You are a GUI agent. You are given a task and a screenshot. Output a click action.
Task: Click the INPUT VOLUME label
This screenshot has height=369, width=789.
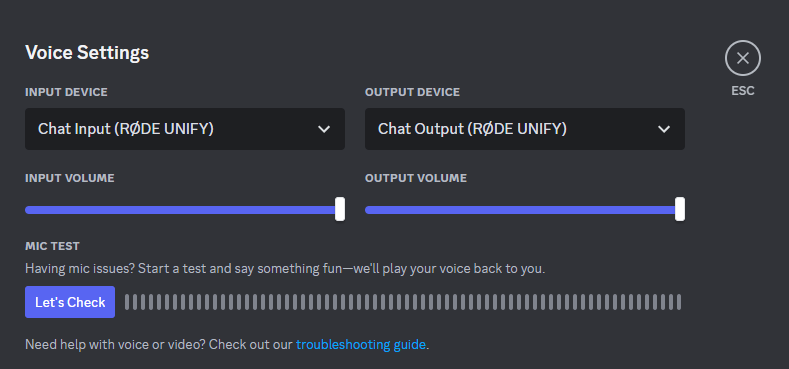[69, 178]
